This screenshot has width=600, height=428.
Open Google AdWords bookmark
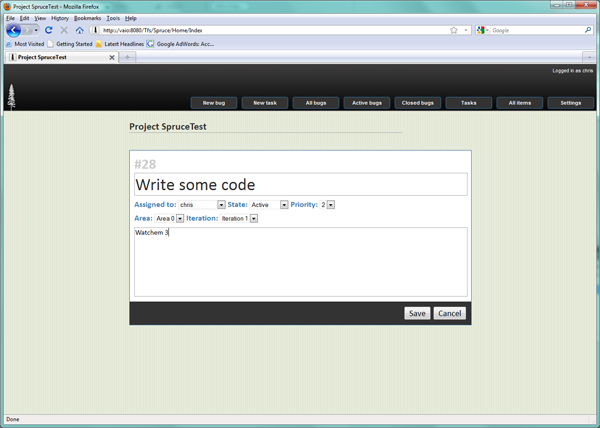(181, 44)
